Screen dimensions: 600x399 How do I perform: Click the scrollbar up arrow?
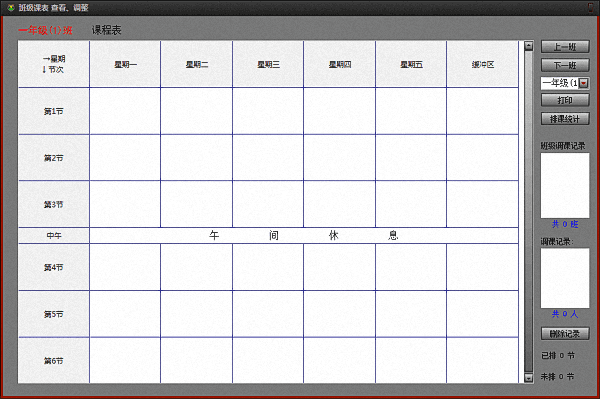pos(528,46)
